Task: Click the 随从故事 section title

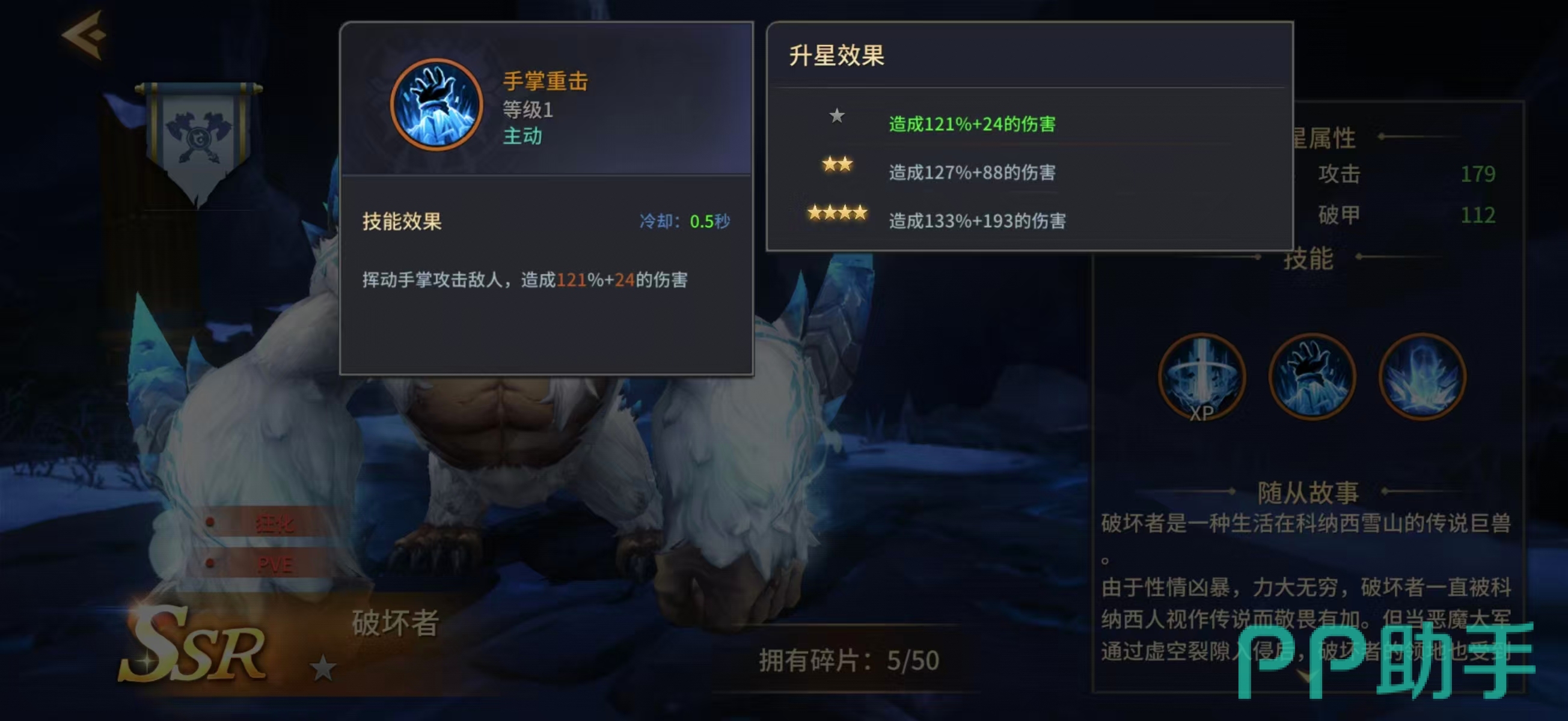Action: (1309, 491)
